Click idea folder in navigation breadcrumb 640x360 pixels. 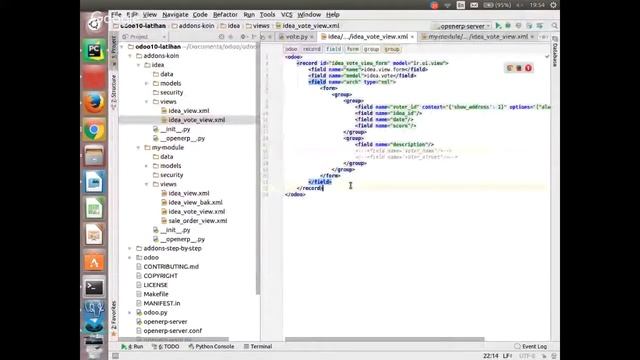[230, 26]
